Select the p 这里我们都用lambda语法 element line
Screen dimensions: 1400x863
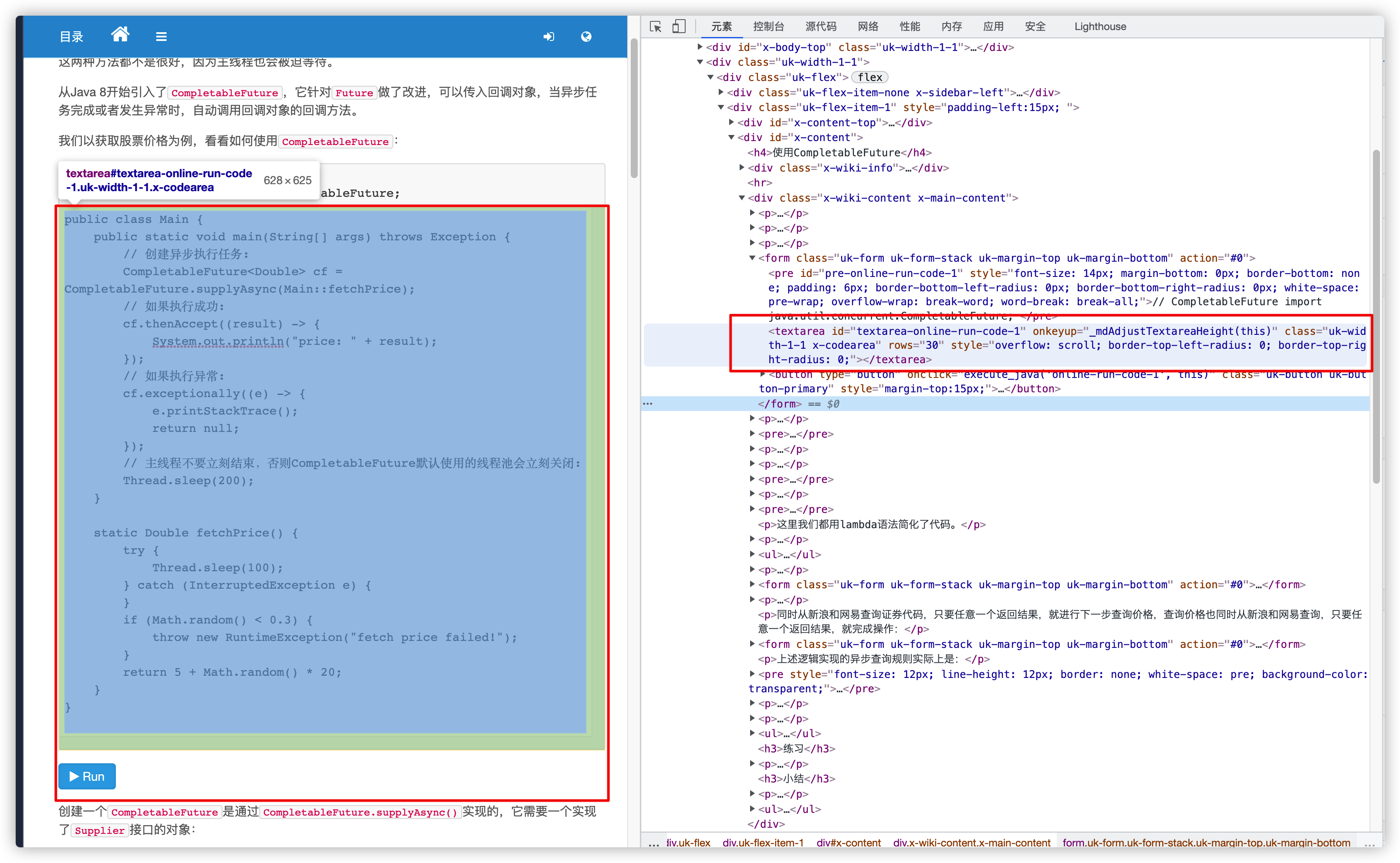pos(871,524)
